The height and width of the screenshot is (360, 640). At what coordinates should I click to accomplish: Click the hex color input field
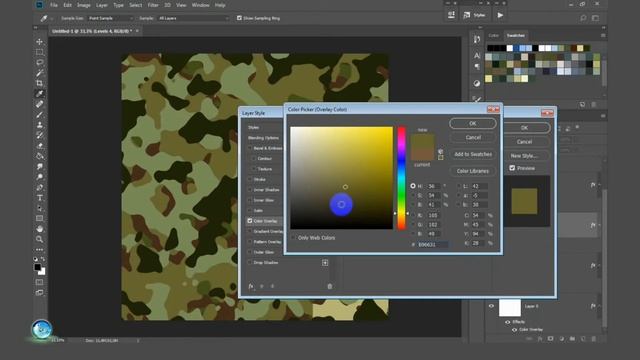[x=433, y=244]
